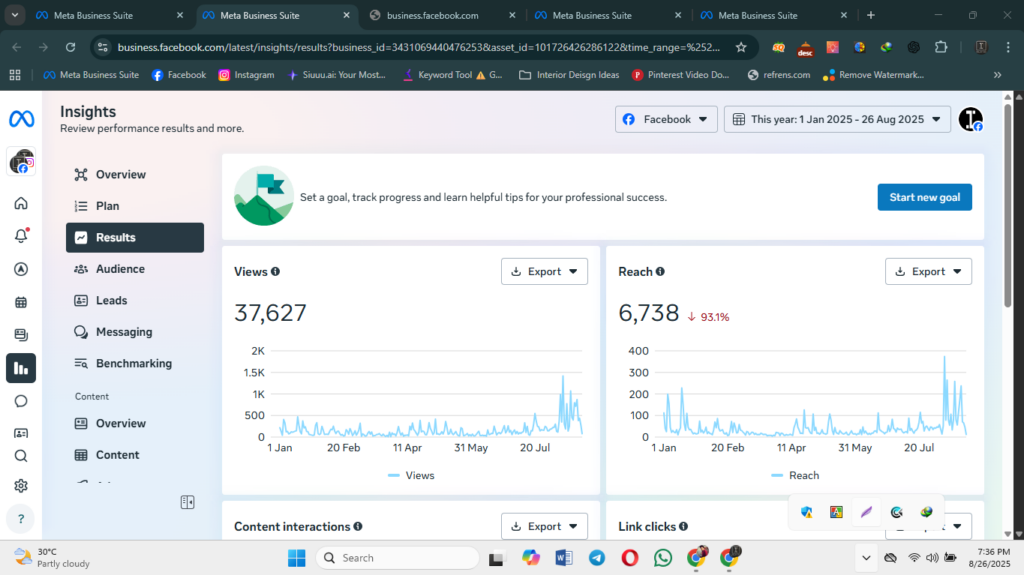Open the Instagram bookmark
Viewport: 1024px width, 575px height.
click(246, 75)
